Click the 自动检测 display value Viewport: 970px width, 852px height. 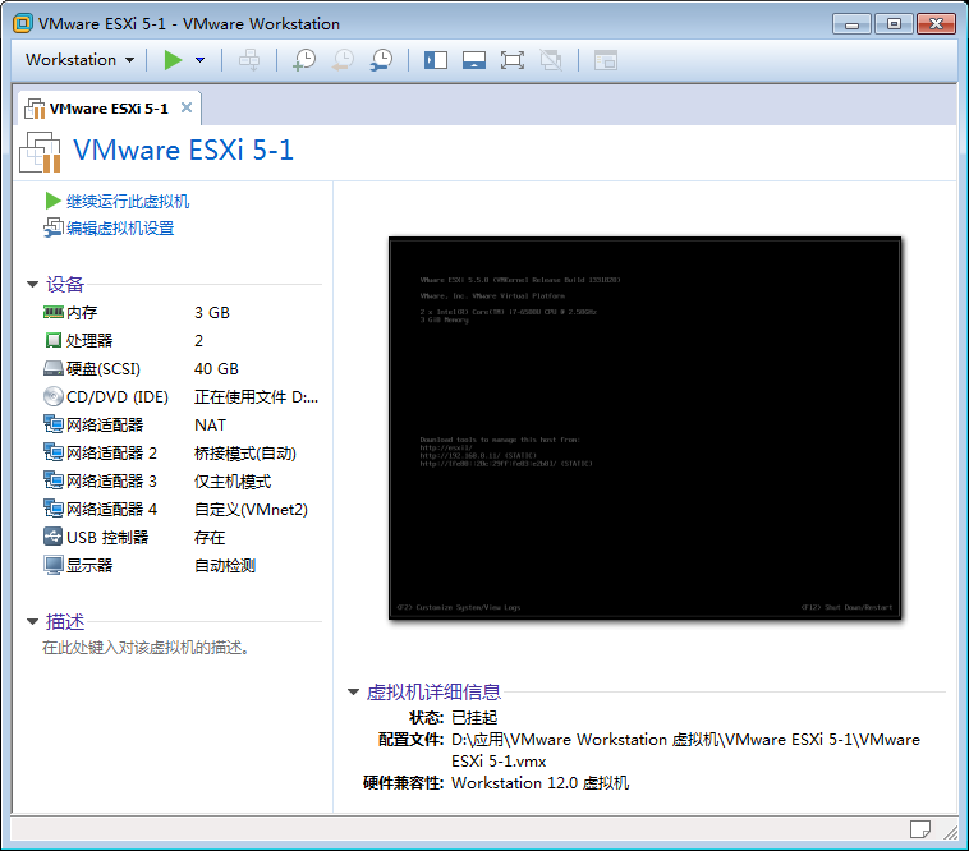point(225,566)
